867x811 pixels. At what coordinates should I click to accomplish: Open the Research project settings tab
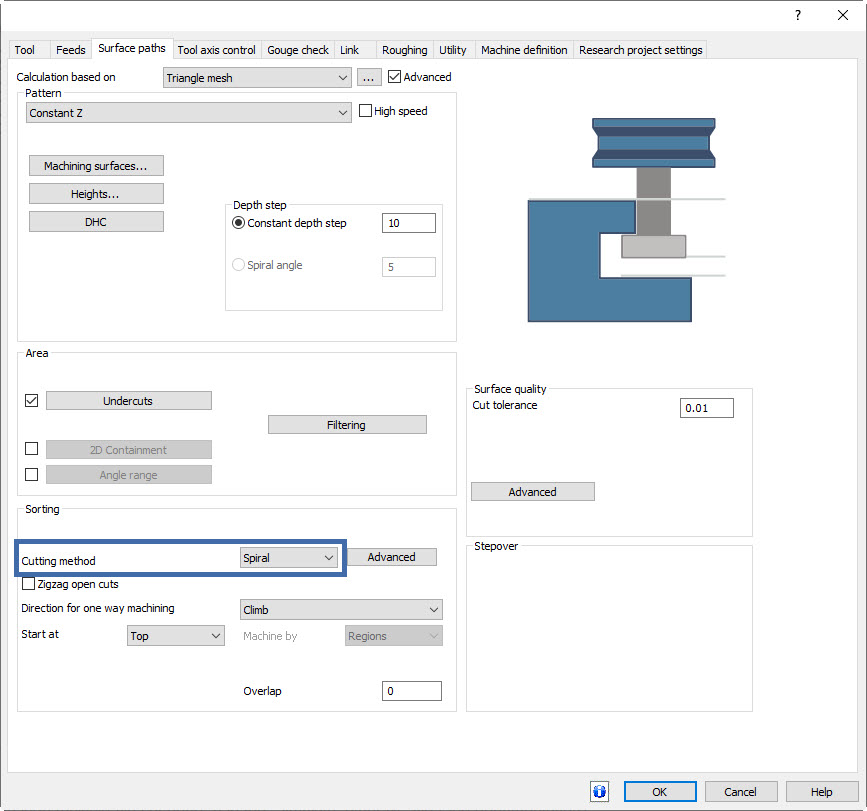point(641,50)
